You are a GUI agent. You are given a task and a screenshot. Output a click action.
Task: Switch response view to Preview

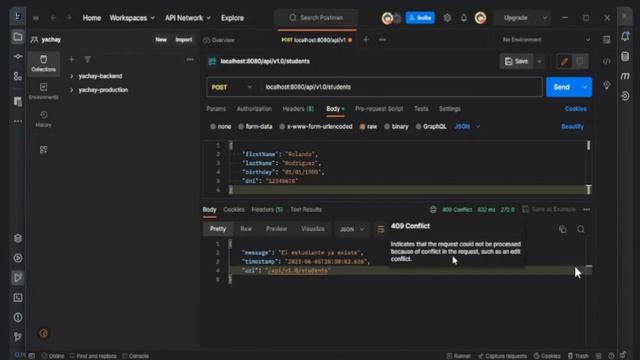(x=276, y=229)
